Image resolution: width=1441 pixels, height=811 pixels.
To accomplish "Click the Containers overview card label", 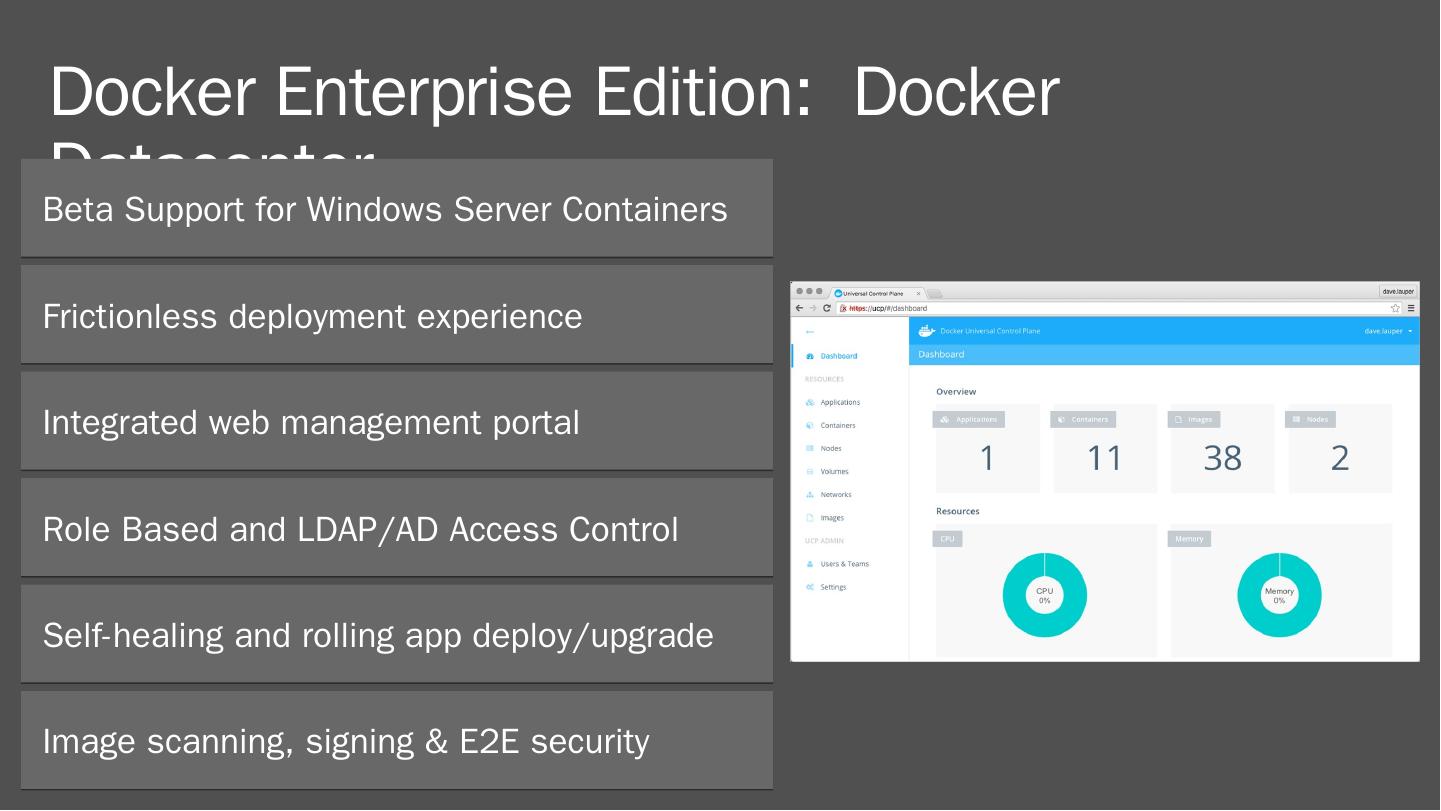I will click(1083, 419).
